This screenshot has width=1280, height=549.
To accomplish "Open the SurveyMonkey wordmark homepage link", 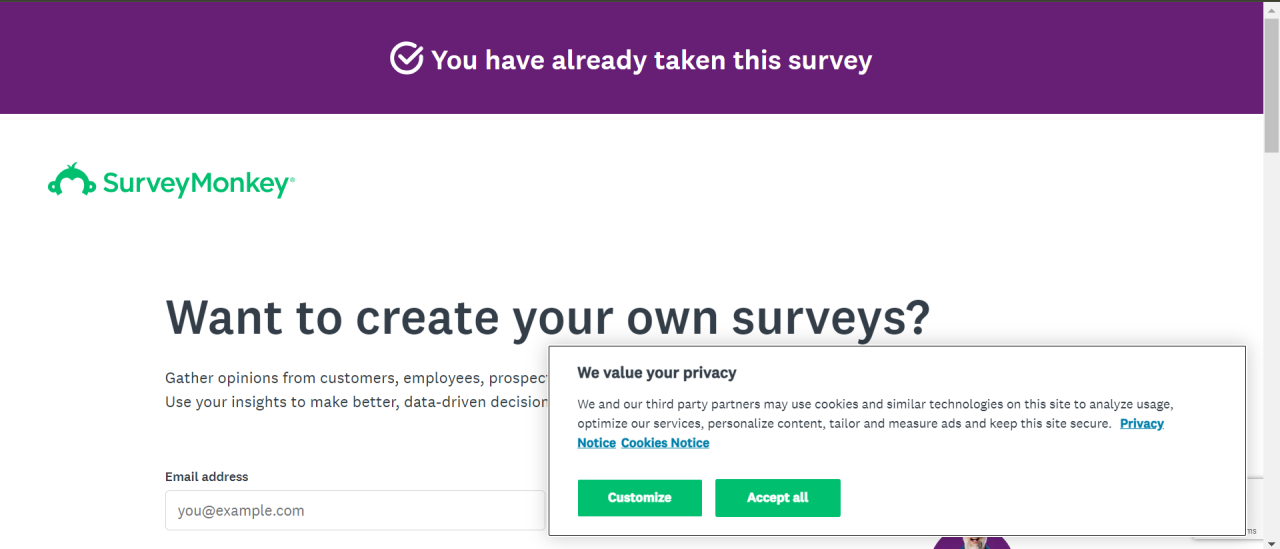I will (x=198, y=183).
